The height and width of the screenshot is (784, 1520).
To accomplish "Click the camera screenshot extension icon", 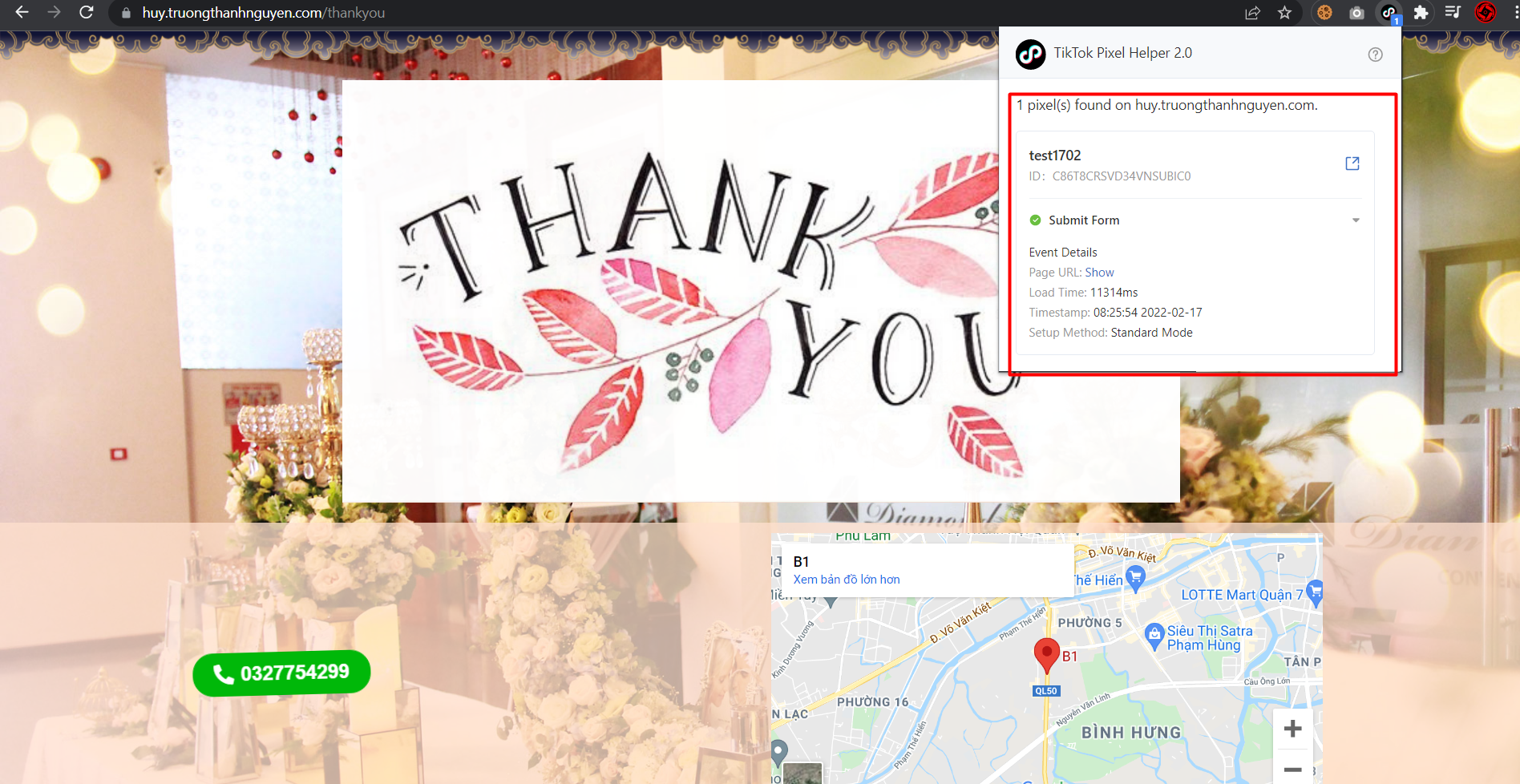I will click(1356, 13).
